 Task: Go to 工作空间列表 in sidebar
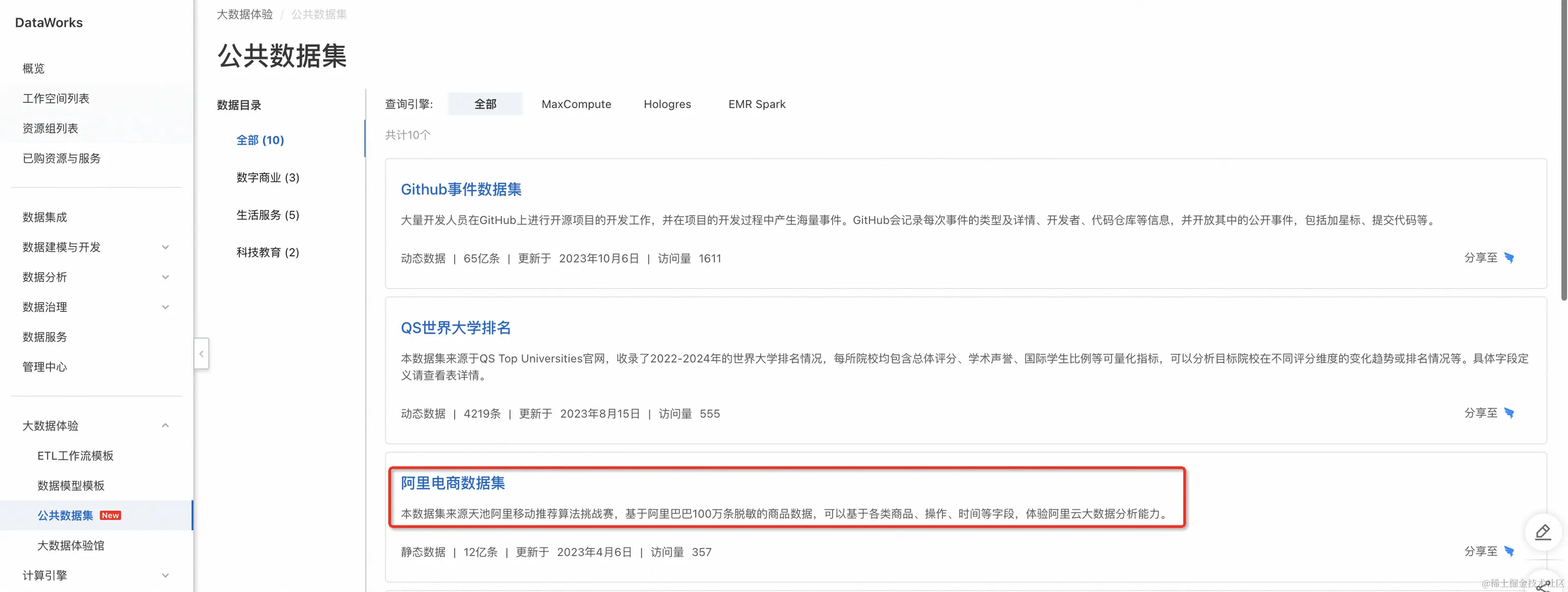tap(56, 98)
